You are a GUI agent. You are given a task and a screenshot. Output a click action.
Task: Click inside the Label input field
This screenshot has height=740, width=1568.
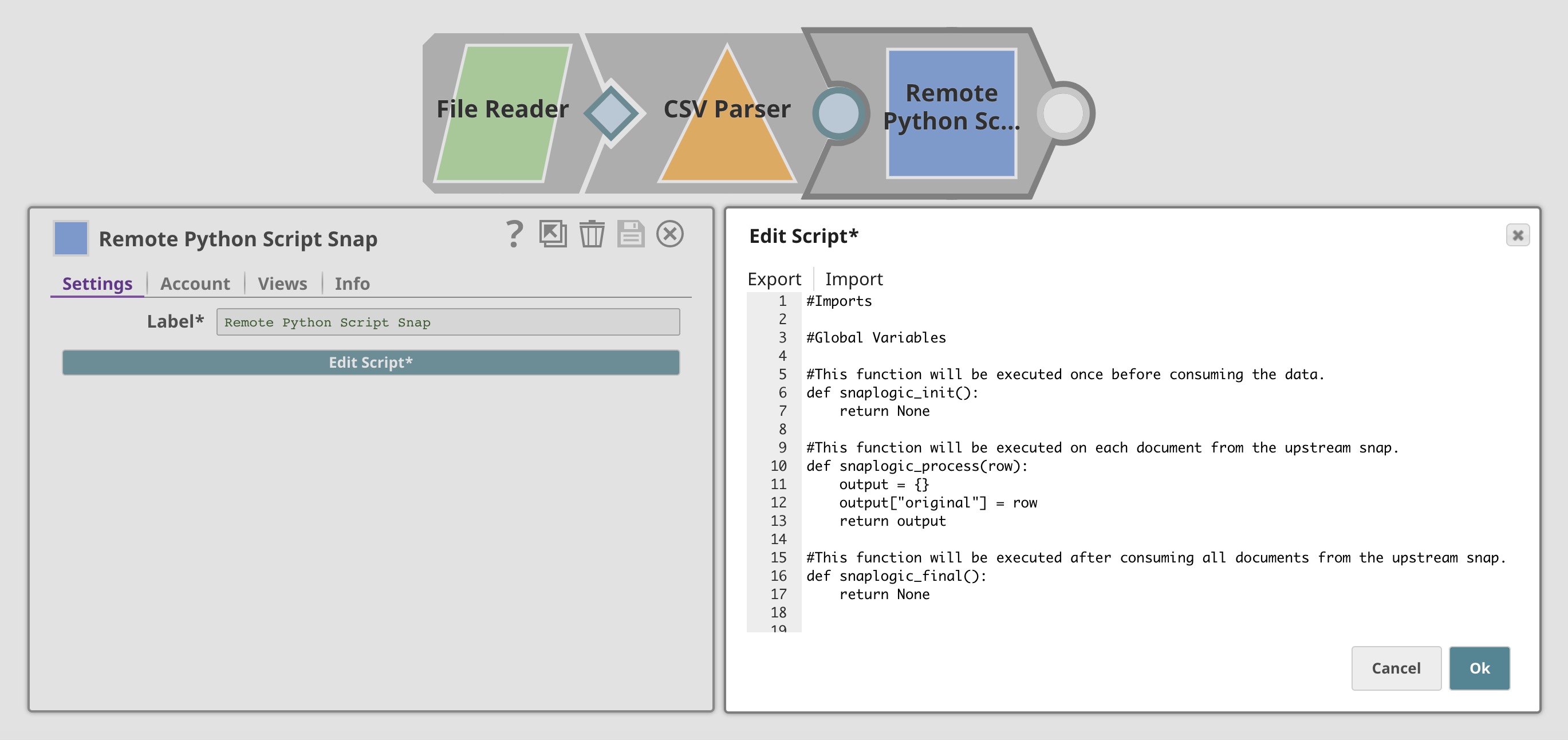tap(447, 322)
